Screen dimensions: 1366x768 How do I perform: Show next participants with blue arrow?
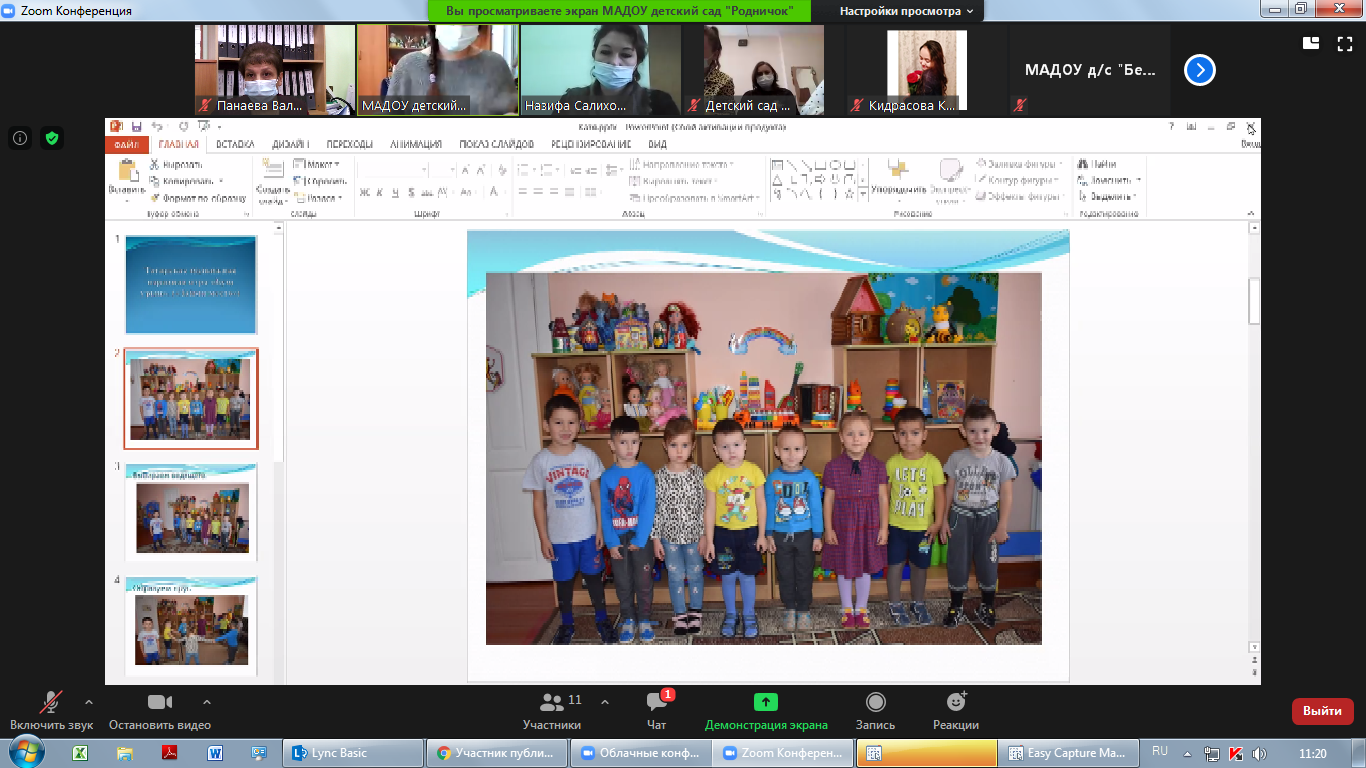pos(1200,70)
